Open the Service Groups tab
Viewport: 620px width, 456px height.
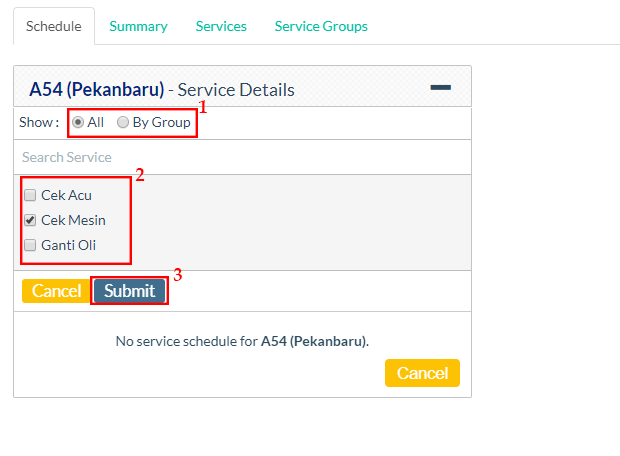[x=321, y=26]
